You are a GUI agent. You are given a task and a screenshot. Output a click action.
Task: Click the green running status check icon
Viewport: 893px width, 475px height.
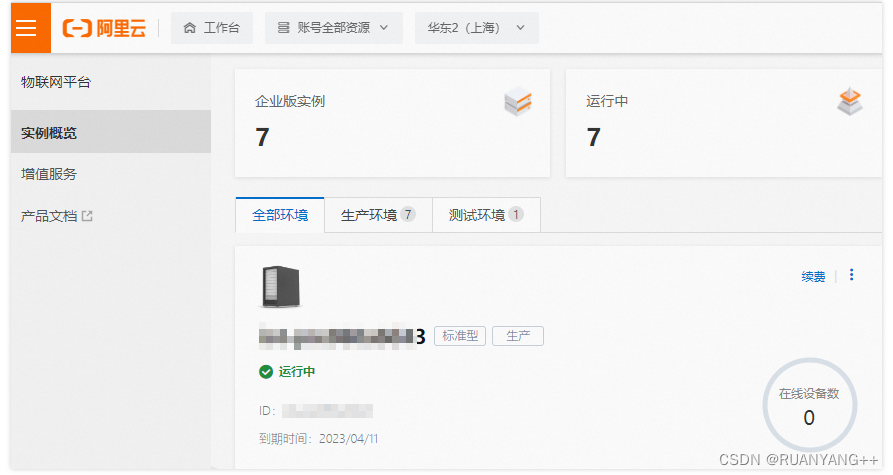266,372
